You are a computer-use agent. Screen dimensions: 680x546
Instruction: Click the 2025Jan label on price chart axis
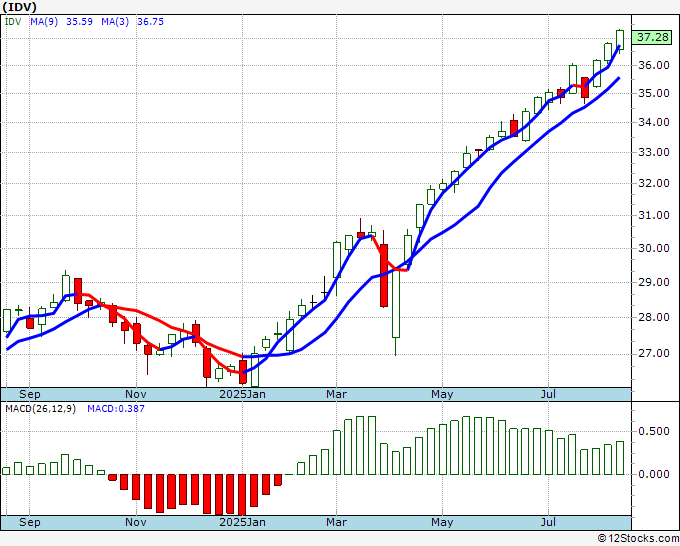242,394
